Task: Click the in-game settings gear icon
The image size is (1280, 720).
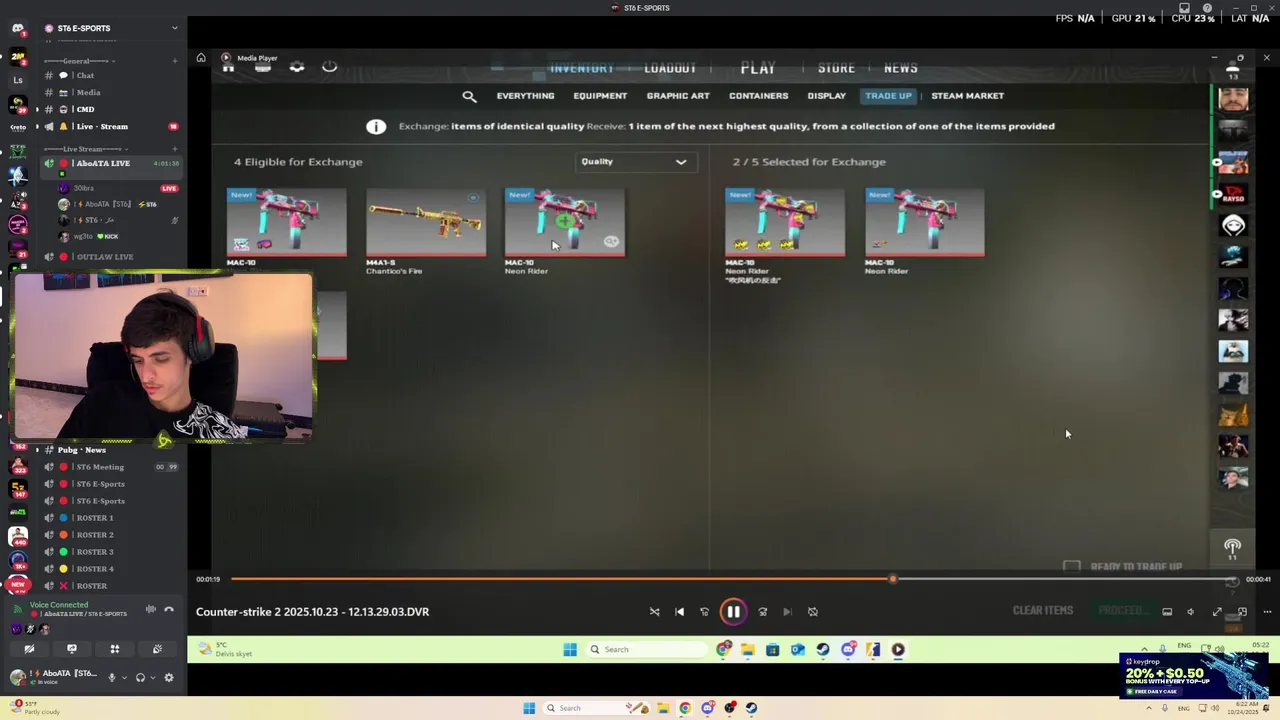Action: click(x=297, y=67)
